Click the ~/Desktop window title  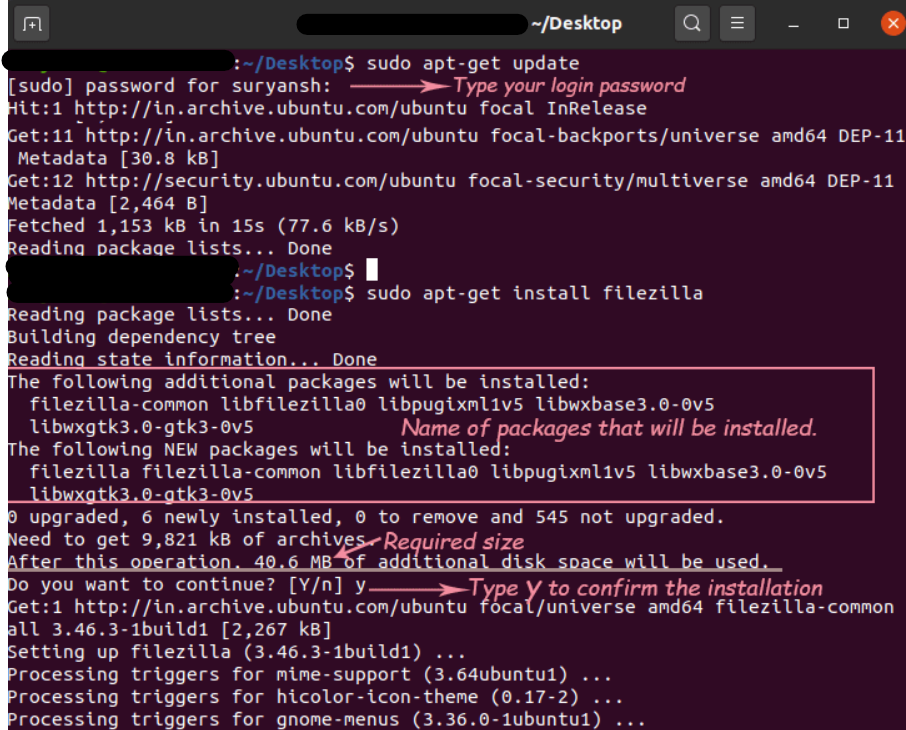click(577, 24)
